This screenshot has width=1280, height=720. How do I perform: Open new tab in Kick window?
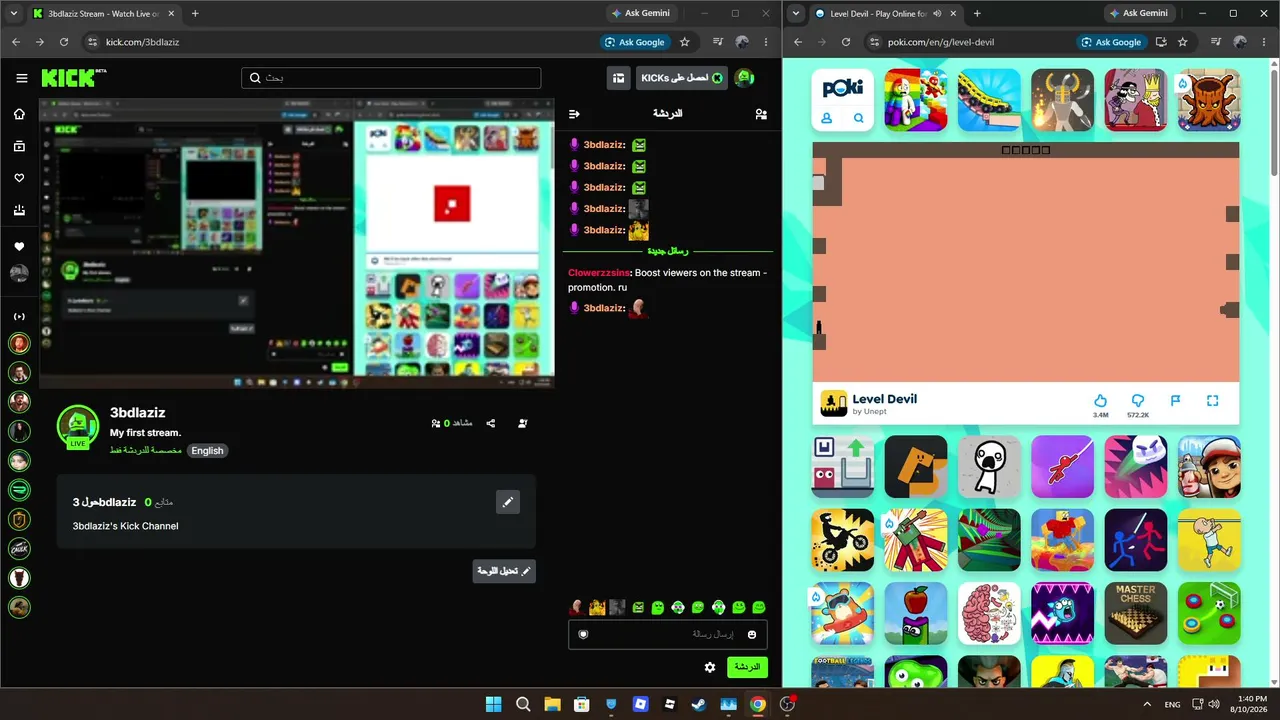click(195, 14)
